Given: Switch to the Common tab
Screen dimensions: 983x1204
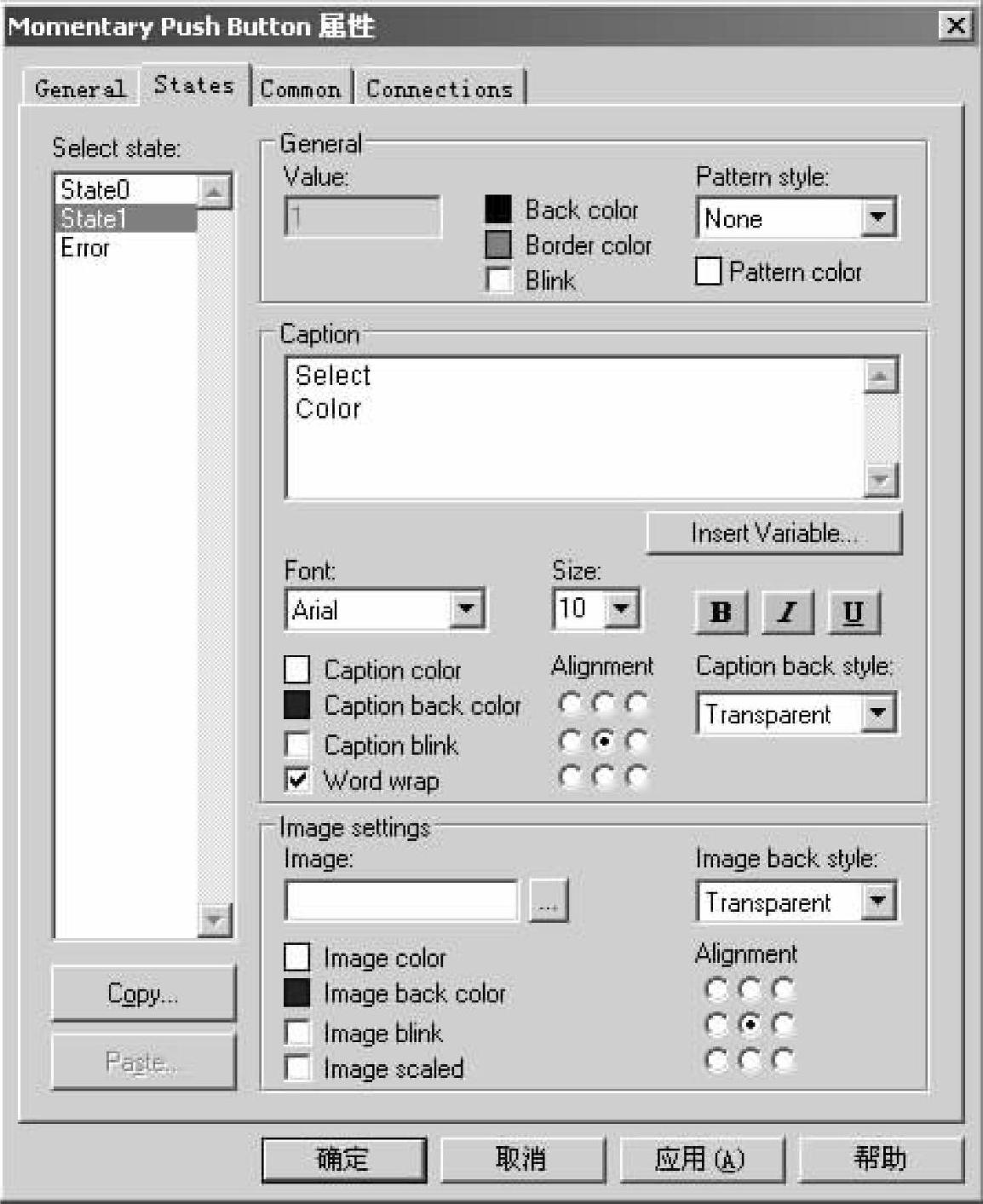Looking at the screenshot, I should click(301, 89).
